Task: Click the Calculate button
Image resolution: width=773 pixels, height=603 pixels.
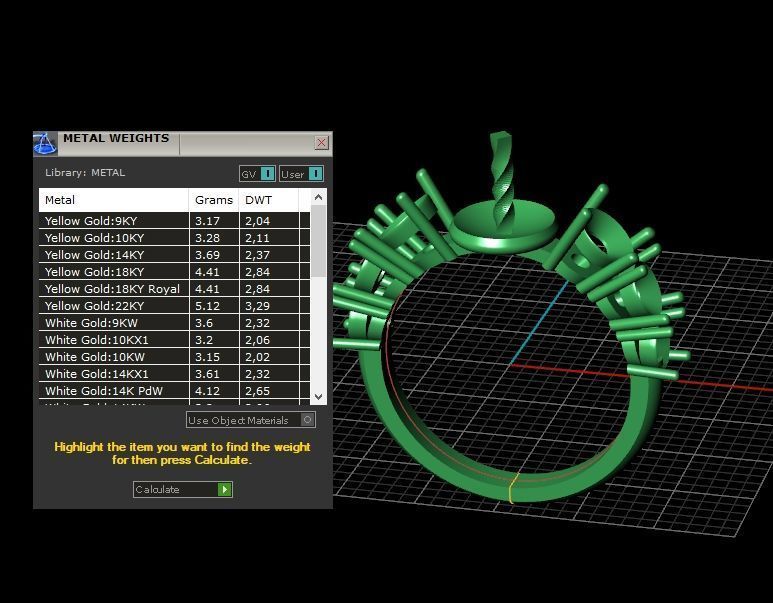Action: [x=182, y=490]
